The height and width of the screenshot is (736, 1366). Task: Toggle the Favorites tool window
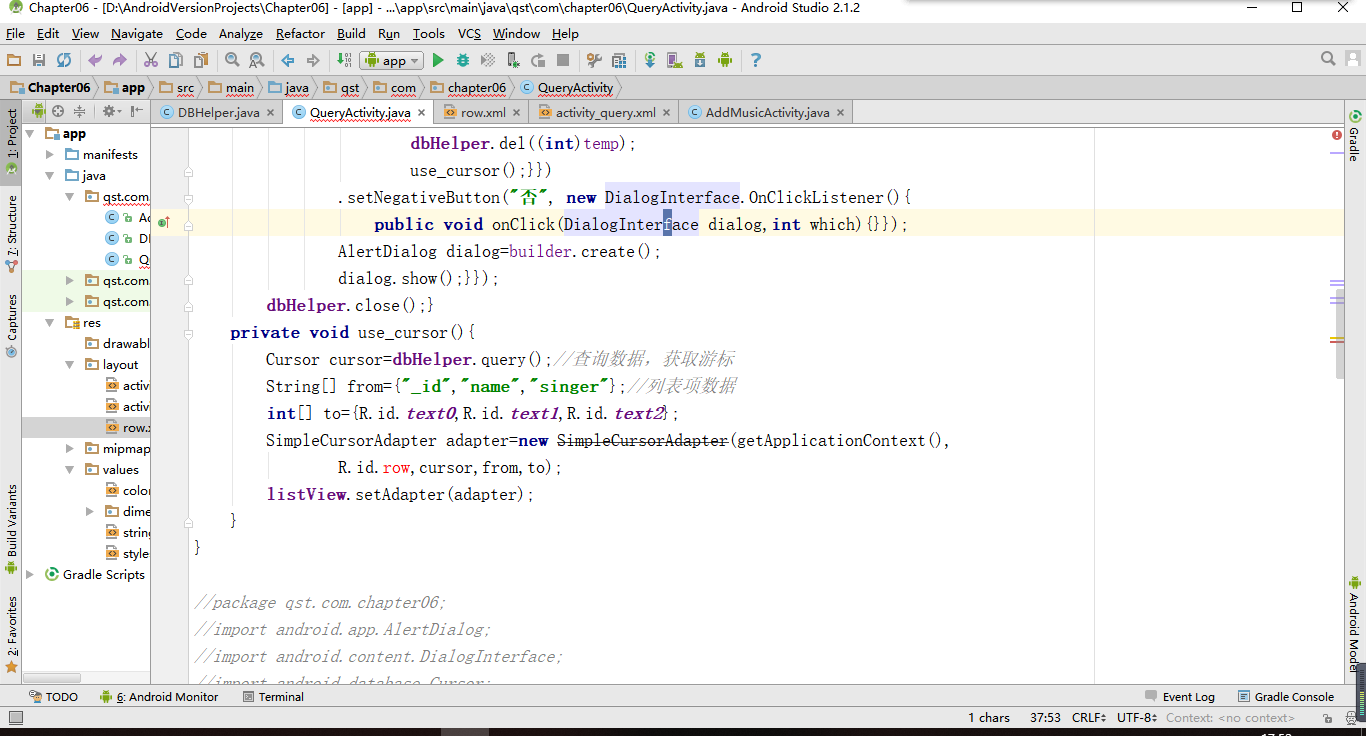tap(11, 628)
